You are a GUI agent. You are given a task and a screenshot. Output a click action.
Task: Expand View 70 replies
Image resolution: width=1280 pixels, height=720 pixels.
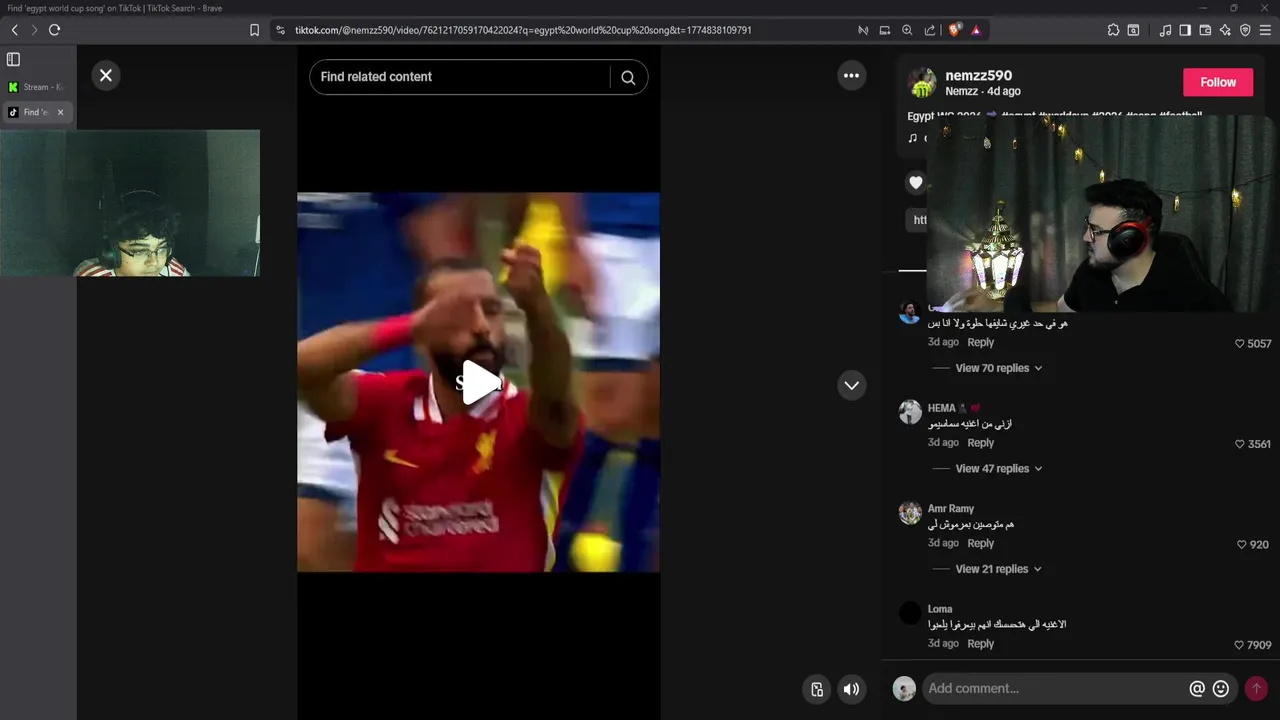tap(998, 368)
